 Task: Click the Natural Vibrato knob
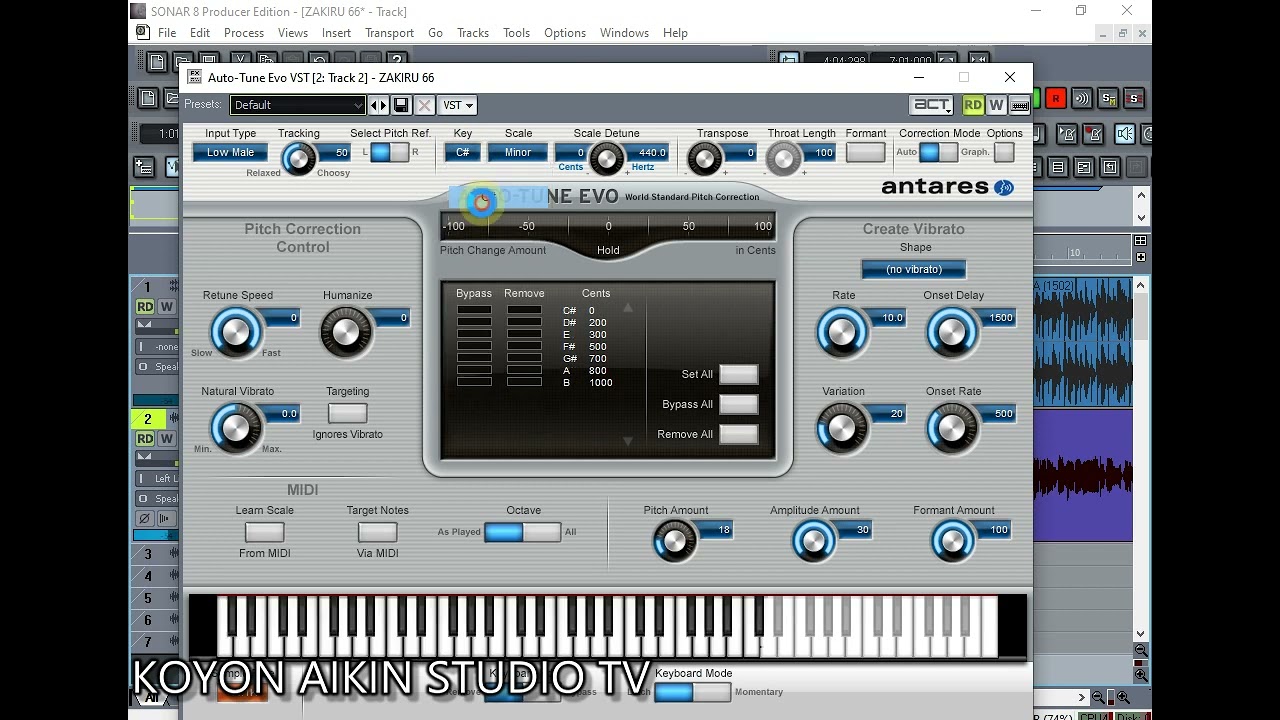click(236, 428)
